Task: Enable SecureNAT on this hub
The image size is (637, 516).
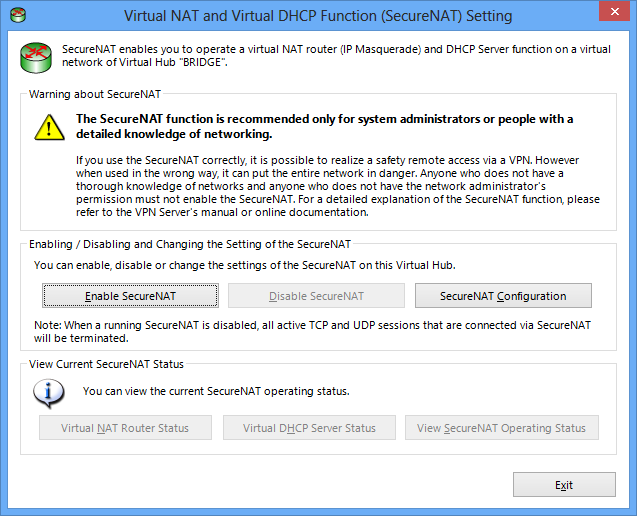Action: tap(130, 295)
